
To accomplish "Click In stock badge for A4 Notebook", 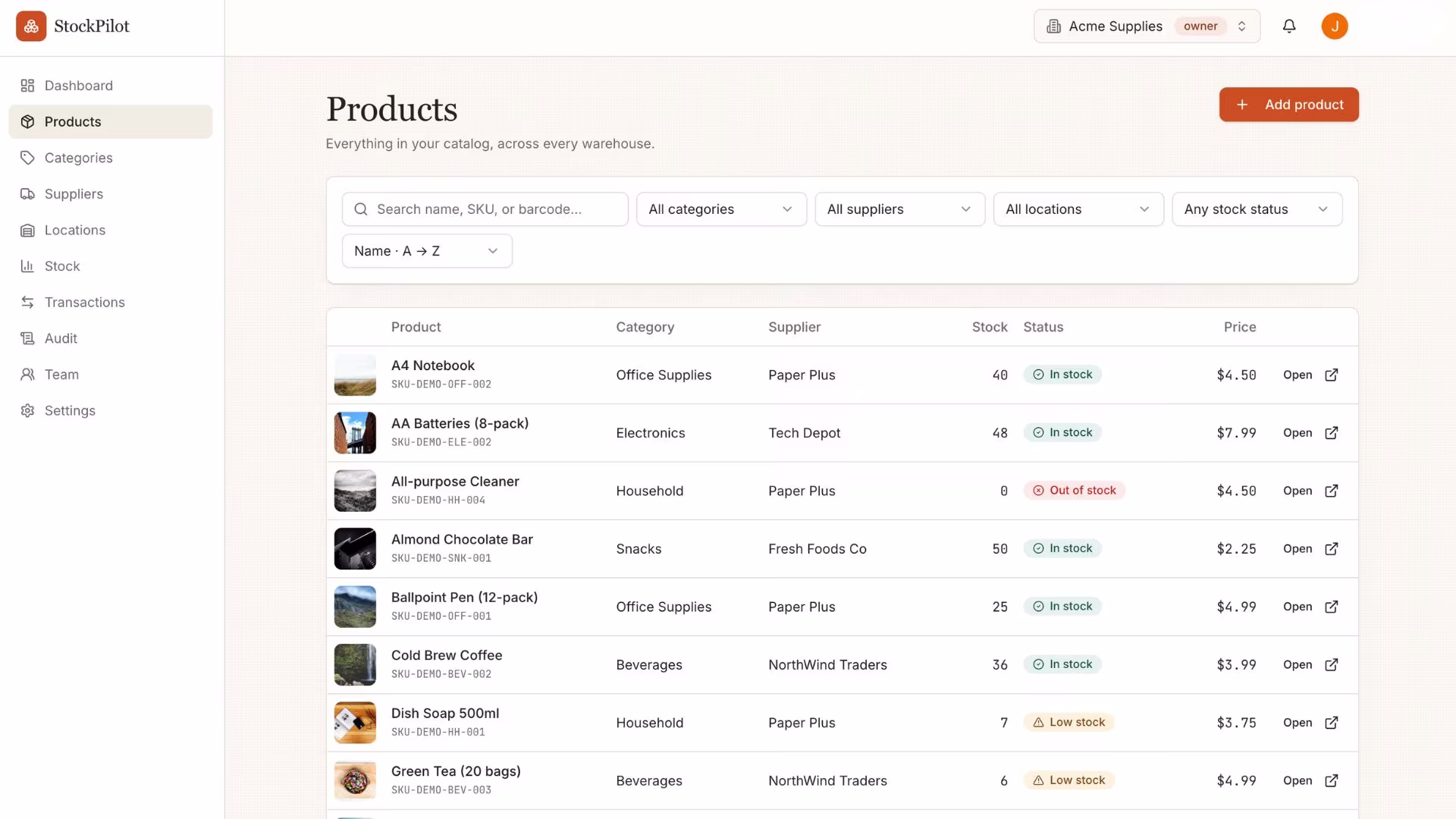I will (1062, 375).
